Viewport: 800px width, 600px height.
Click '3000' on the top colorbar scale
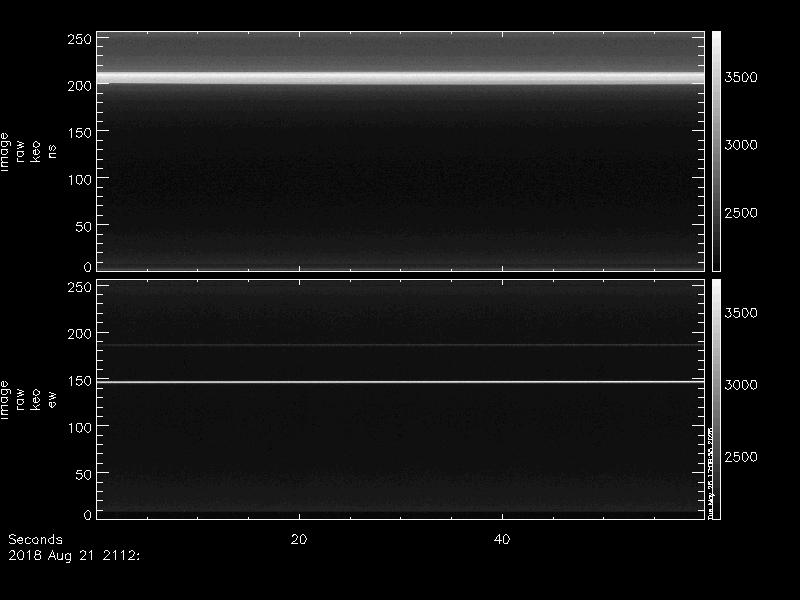pyautogui.click(x=741, y=145)
